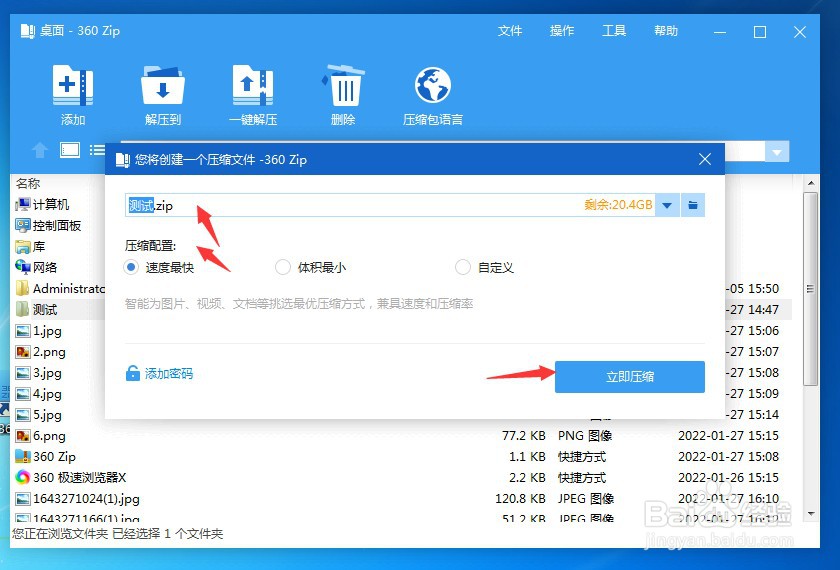Go up one folder level arrow

40,151
